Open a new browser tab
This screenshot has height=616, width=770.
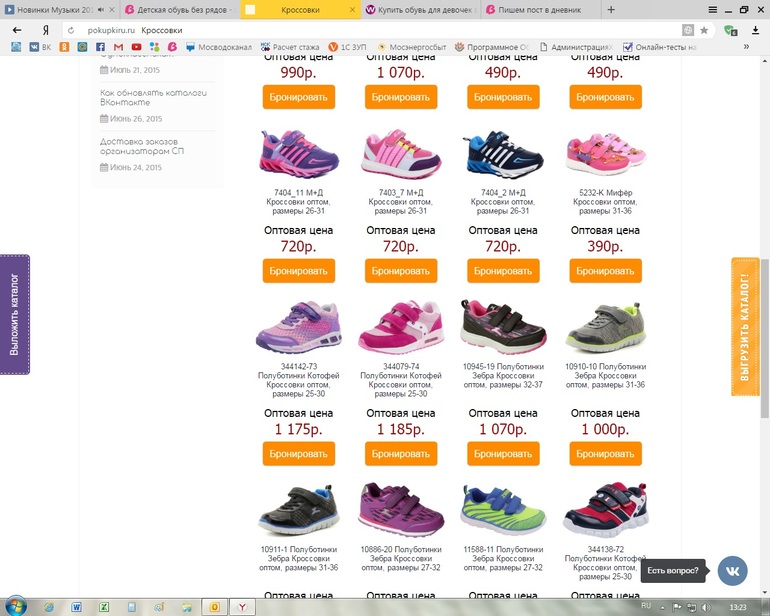click(x=611, y=9)
